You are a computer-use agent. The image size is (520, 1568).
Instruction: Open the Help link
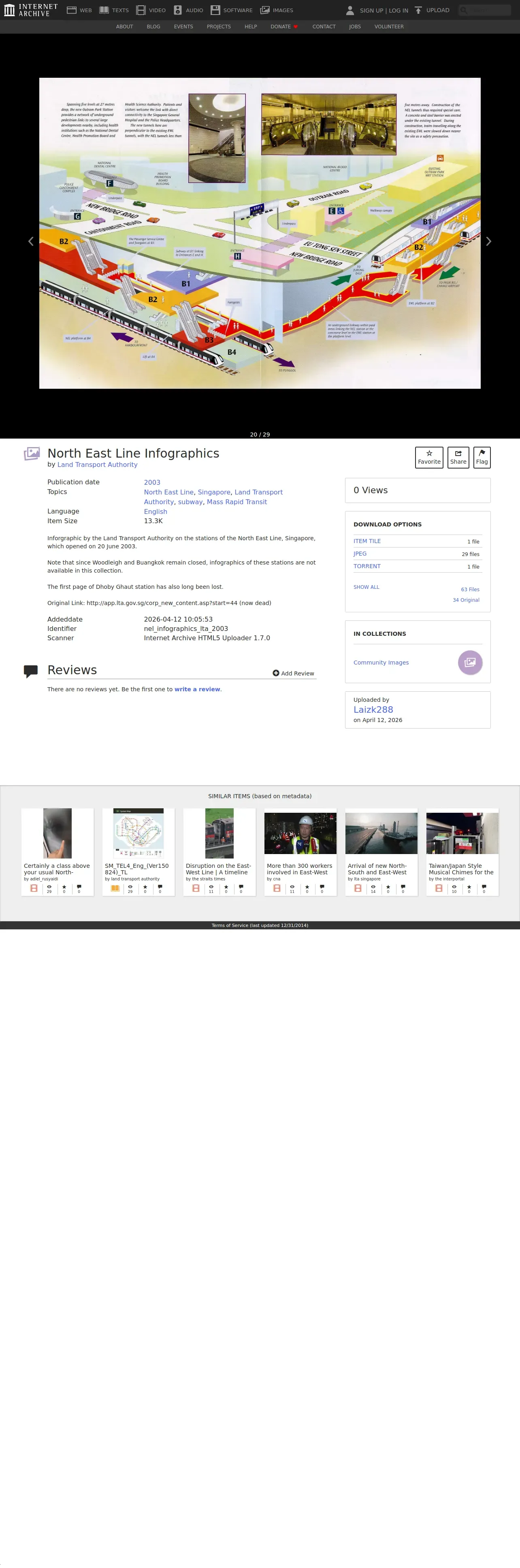pyautogui.click(x=251, y=27)
